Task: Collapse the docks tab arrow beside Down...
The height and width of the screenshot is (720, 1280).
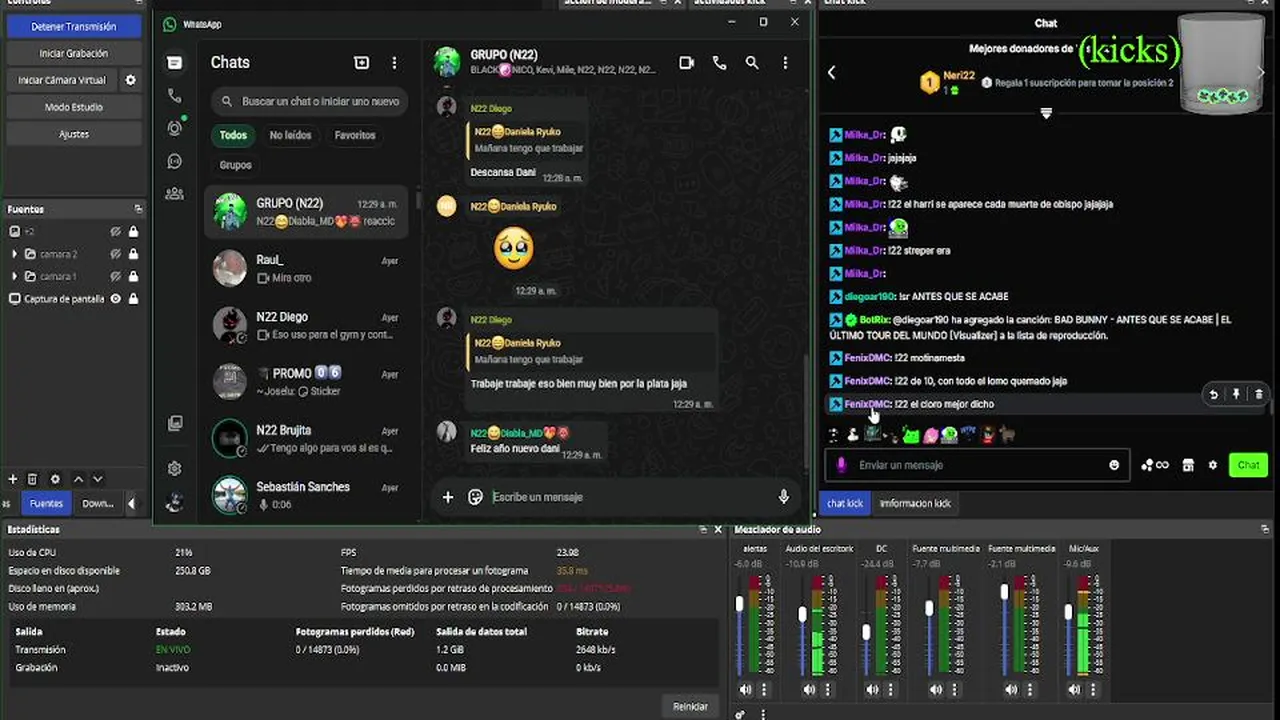Action: [131, 504]
